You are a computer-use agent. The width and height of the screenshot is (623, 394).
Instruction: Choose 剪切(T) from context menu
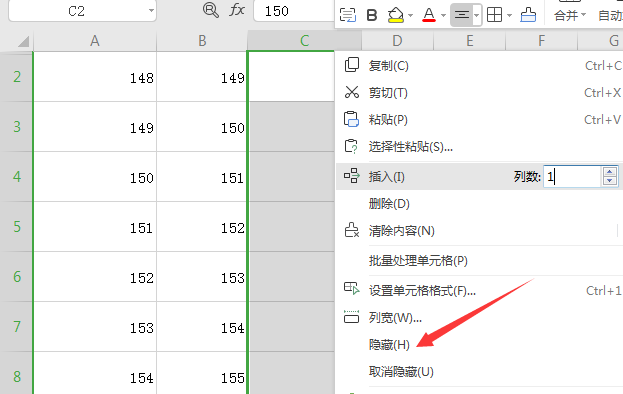pyautogui.click(x=388, y=93)
